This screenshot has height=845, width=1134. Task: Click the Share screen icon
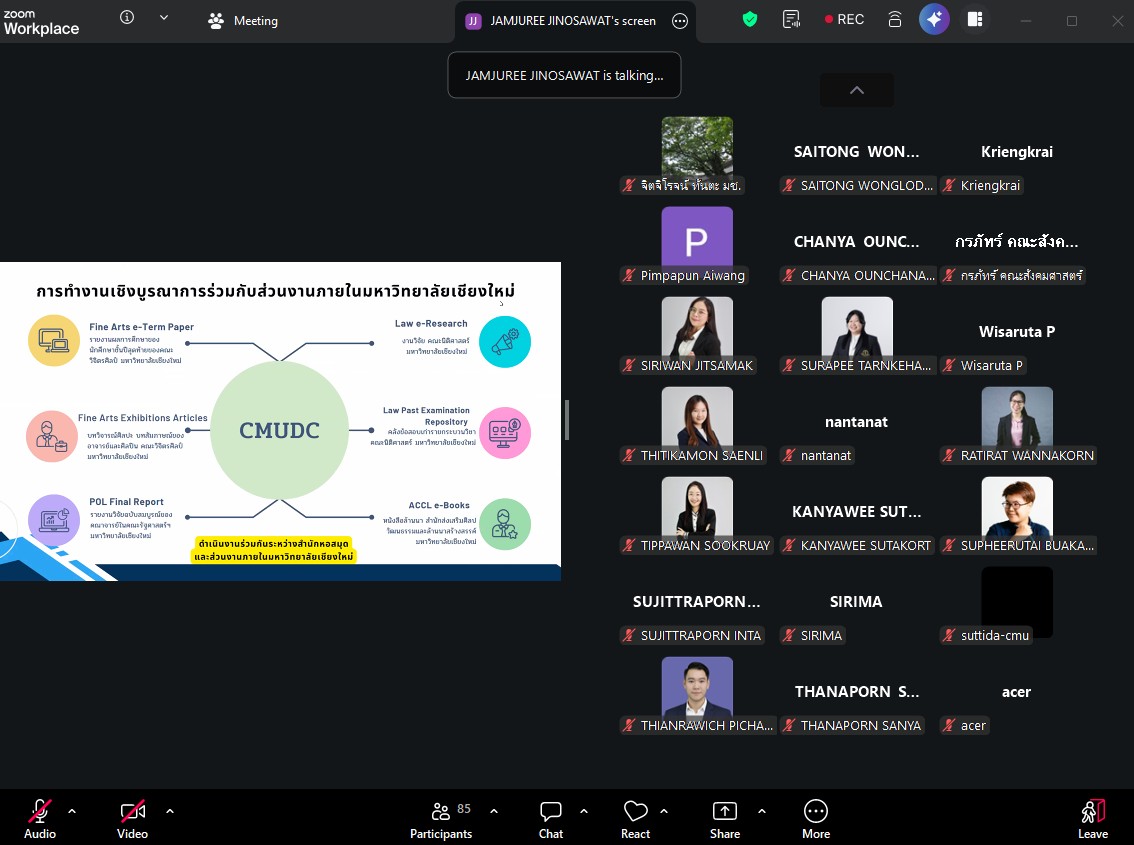pyautogui.click(x=725, y=819)
